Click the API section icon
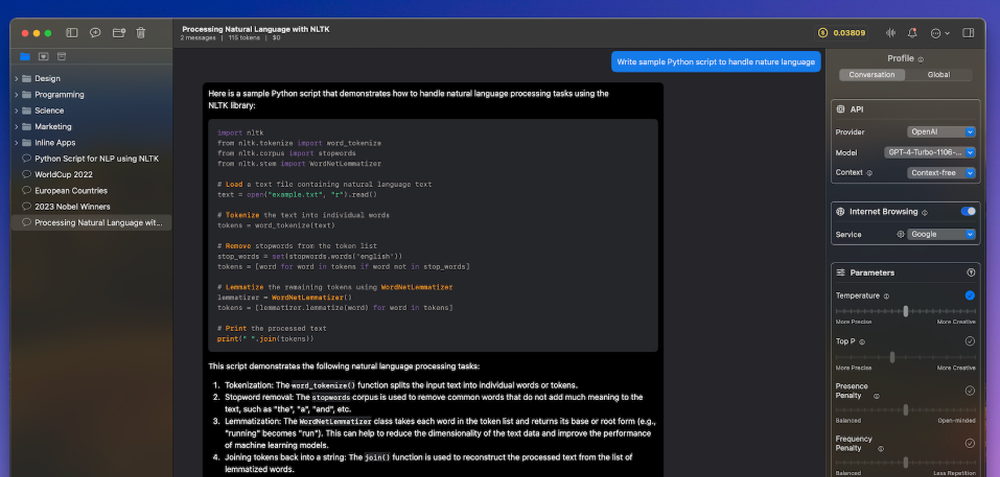 (x=841, y=109)
